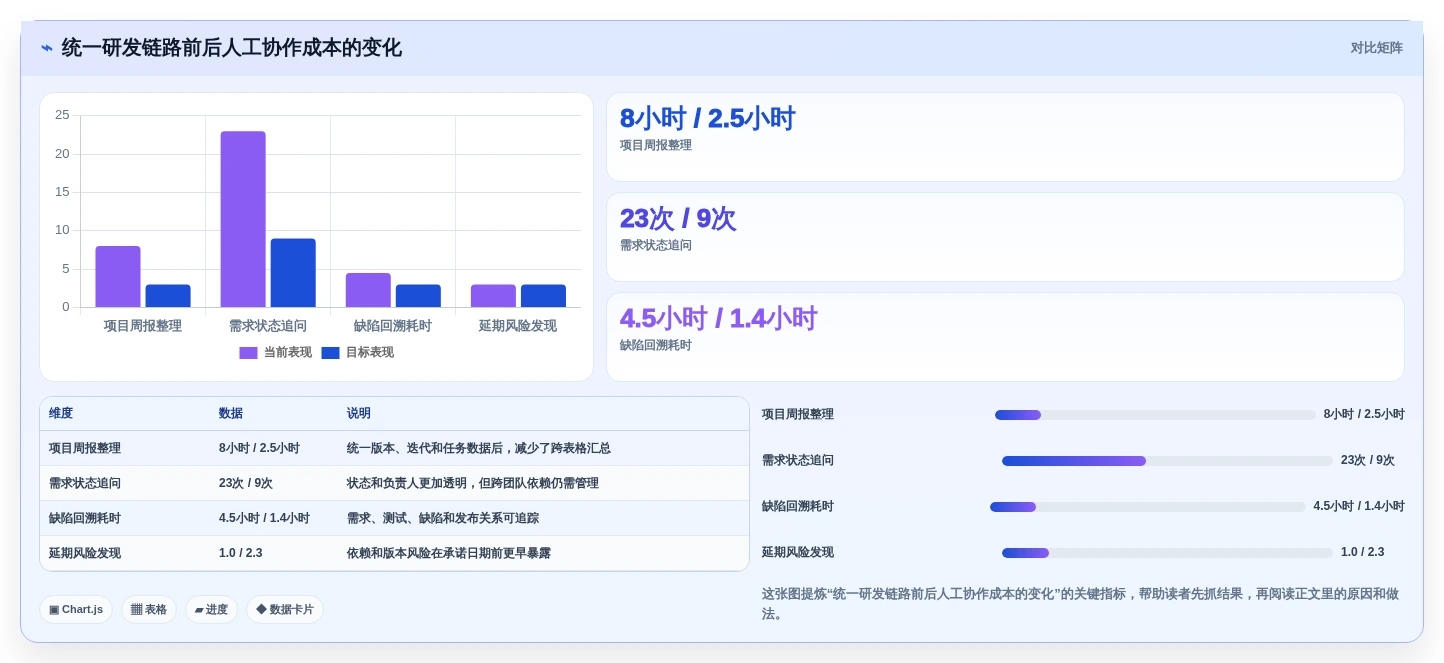This screenshot has width=1444, height=663.
Task: Click the 23次 / 9次 value beside the progress bar
Action: [x=1368, y=461]
